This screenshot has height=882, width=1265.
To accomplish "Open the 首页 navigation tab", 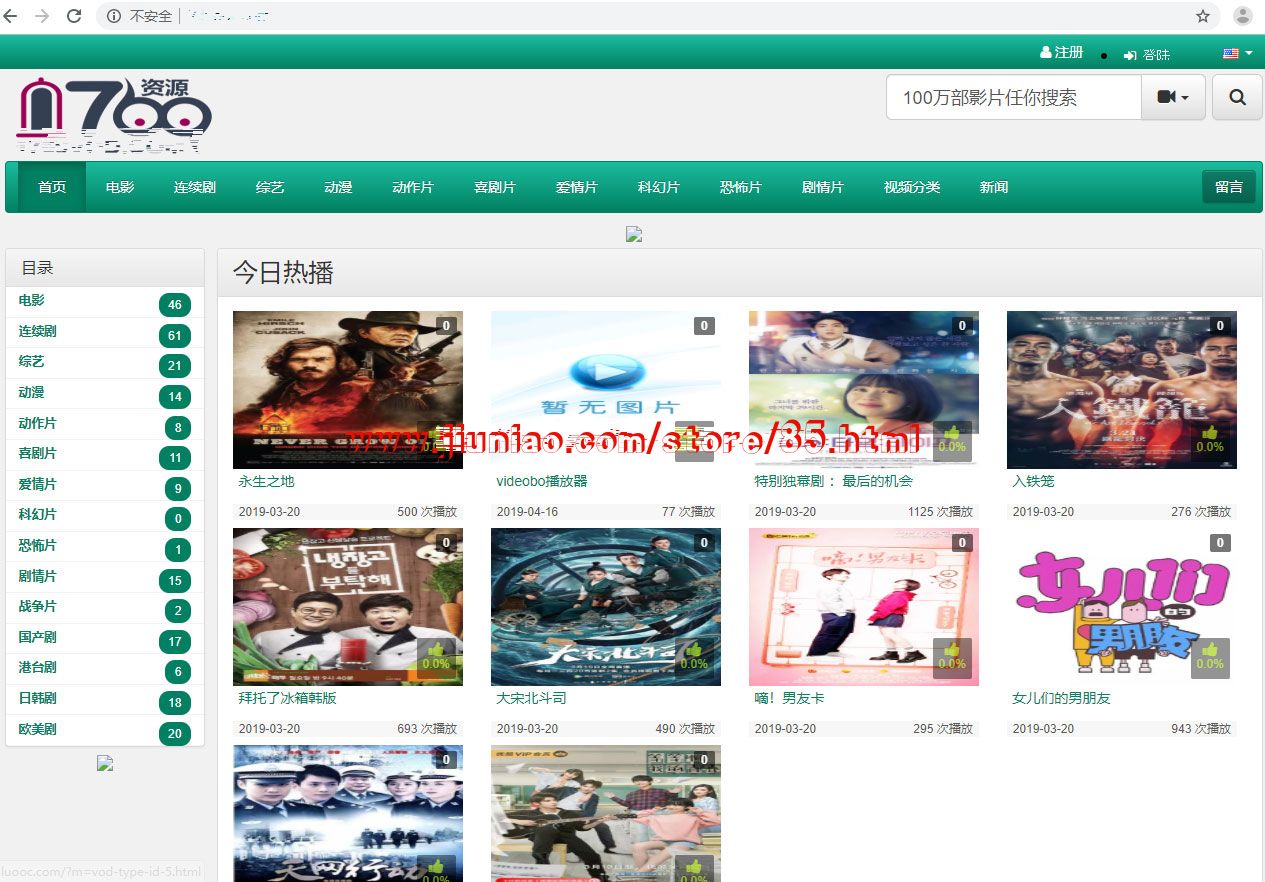I will (52, 187).
